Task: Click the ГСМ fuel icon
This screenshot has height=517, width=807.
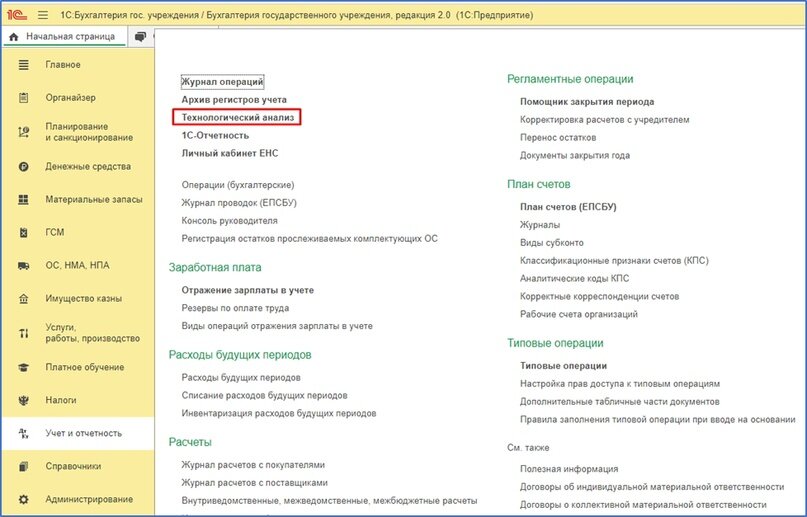Action: tap(24, 233)
